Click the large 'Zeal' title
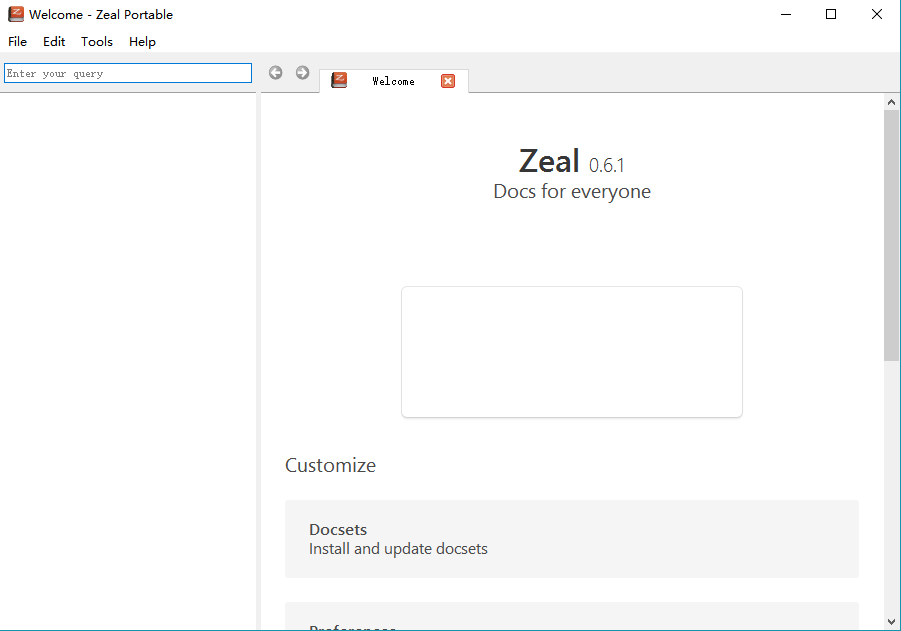Viewport: 901px width, 631px height. (549, 160)
